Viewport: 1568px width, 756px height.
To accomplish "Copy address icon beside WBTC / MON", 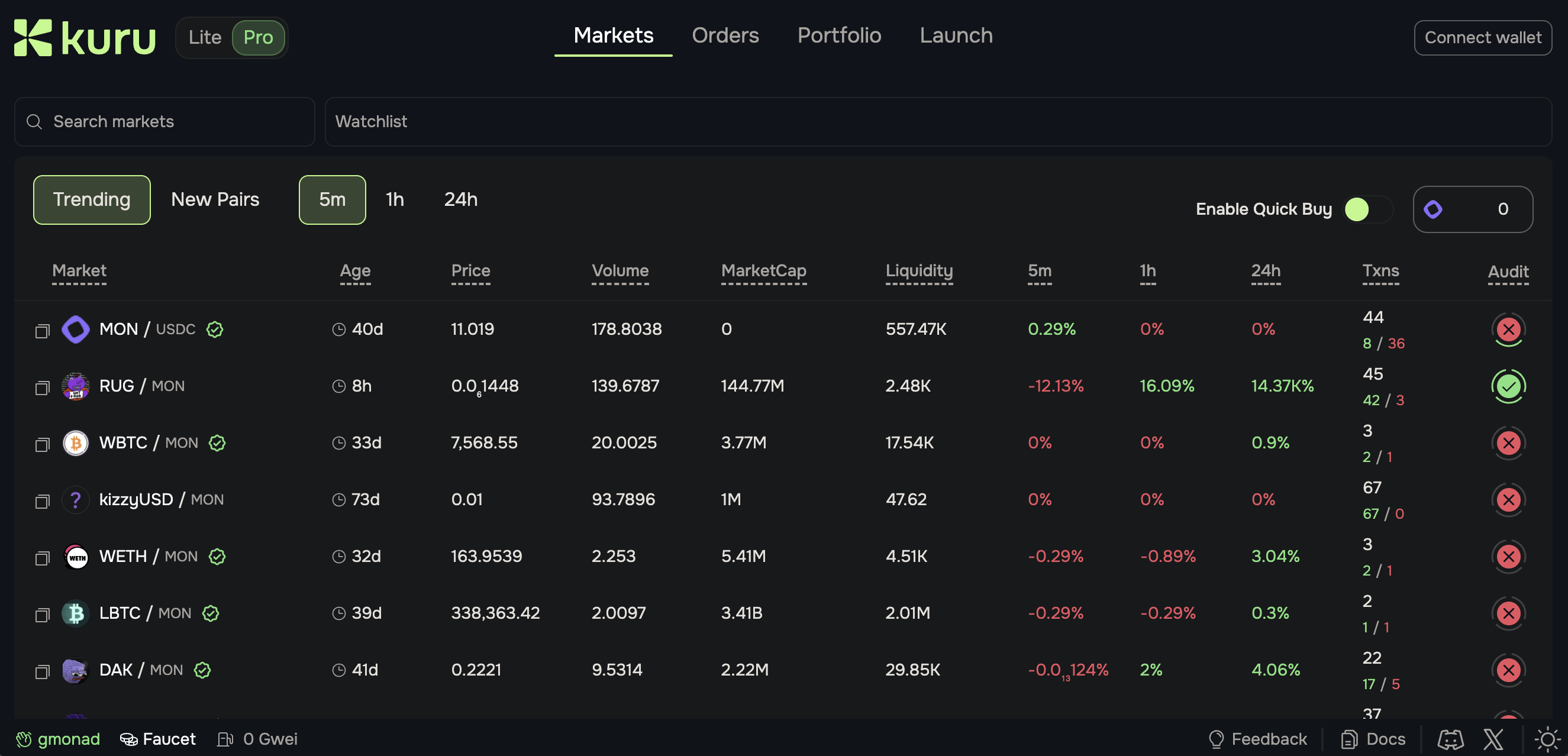I will click(42, 444).
